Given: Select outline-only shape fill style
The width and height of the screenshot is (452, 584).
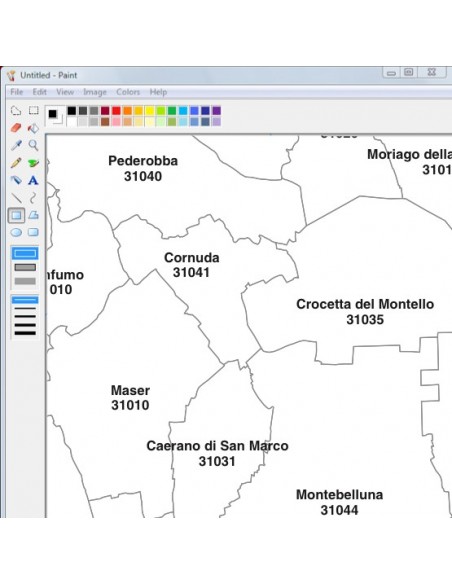Looking at the screenshot, I should [25, 254].
